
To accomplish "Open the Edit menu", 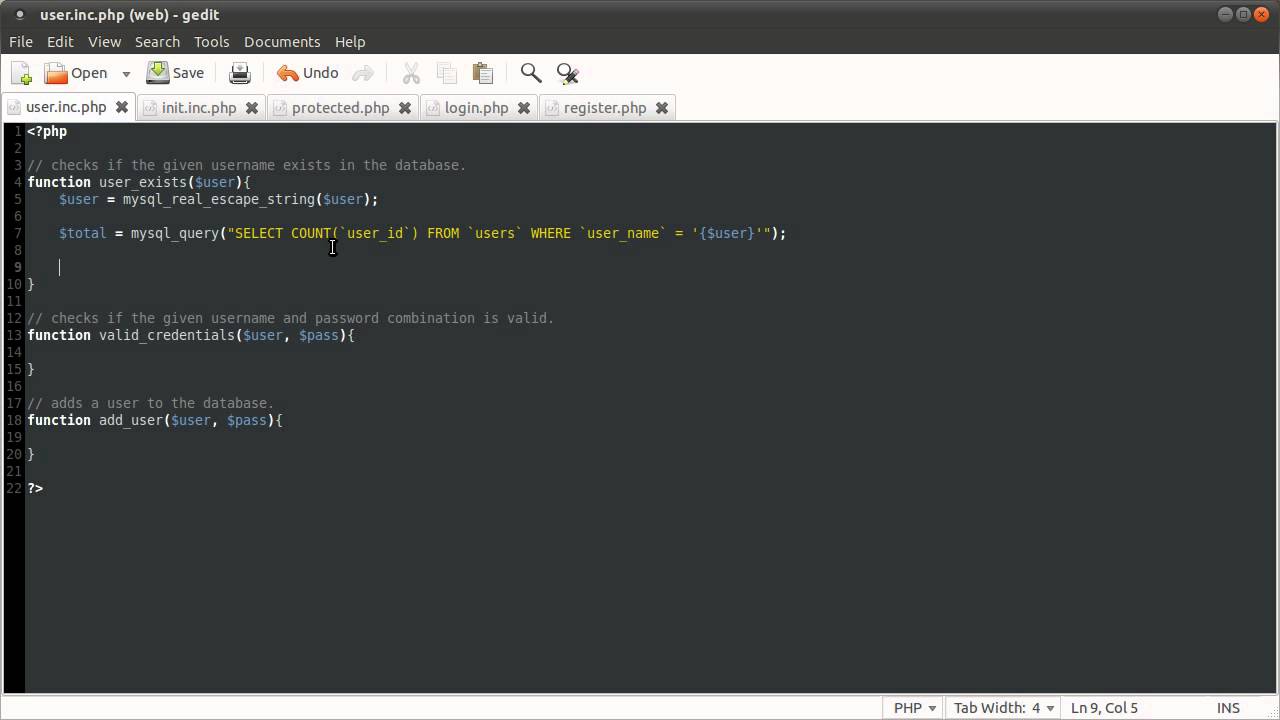I will tap(60, 42).
